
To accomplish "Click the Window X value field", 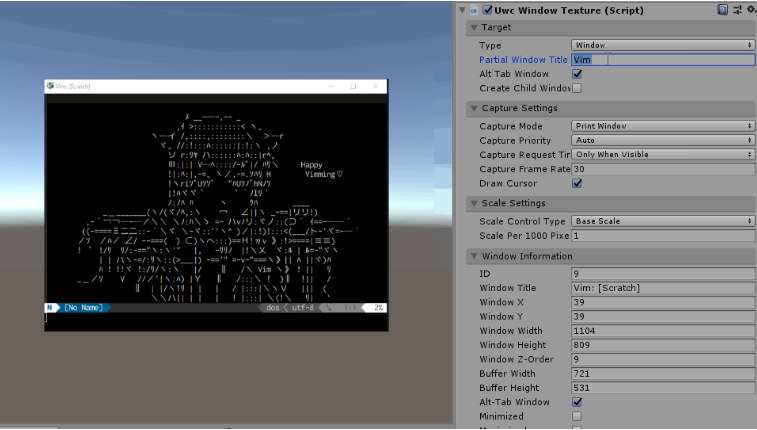I will pos(663,302).
